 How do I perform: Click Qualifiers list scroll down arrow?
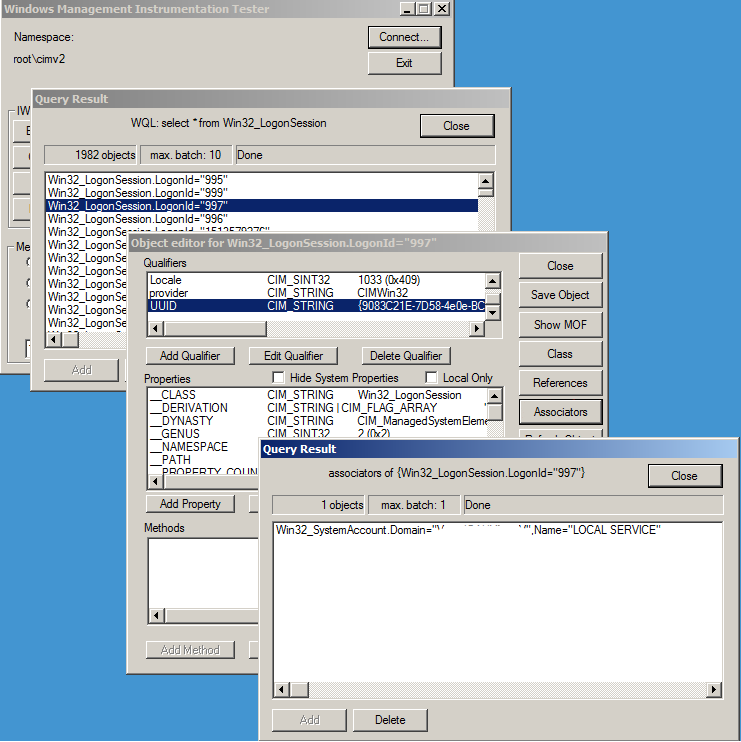pos(493,313)
